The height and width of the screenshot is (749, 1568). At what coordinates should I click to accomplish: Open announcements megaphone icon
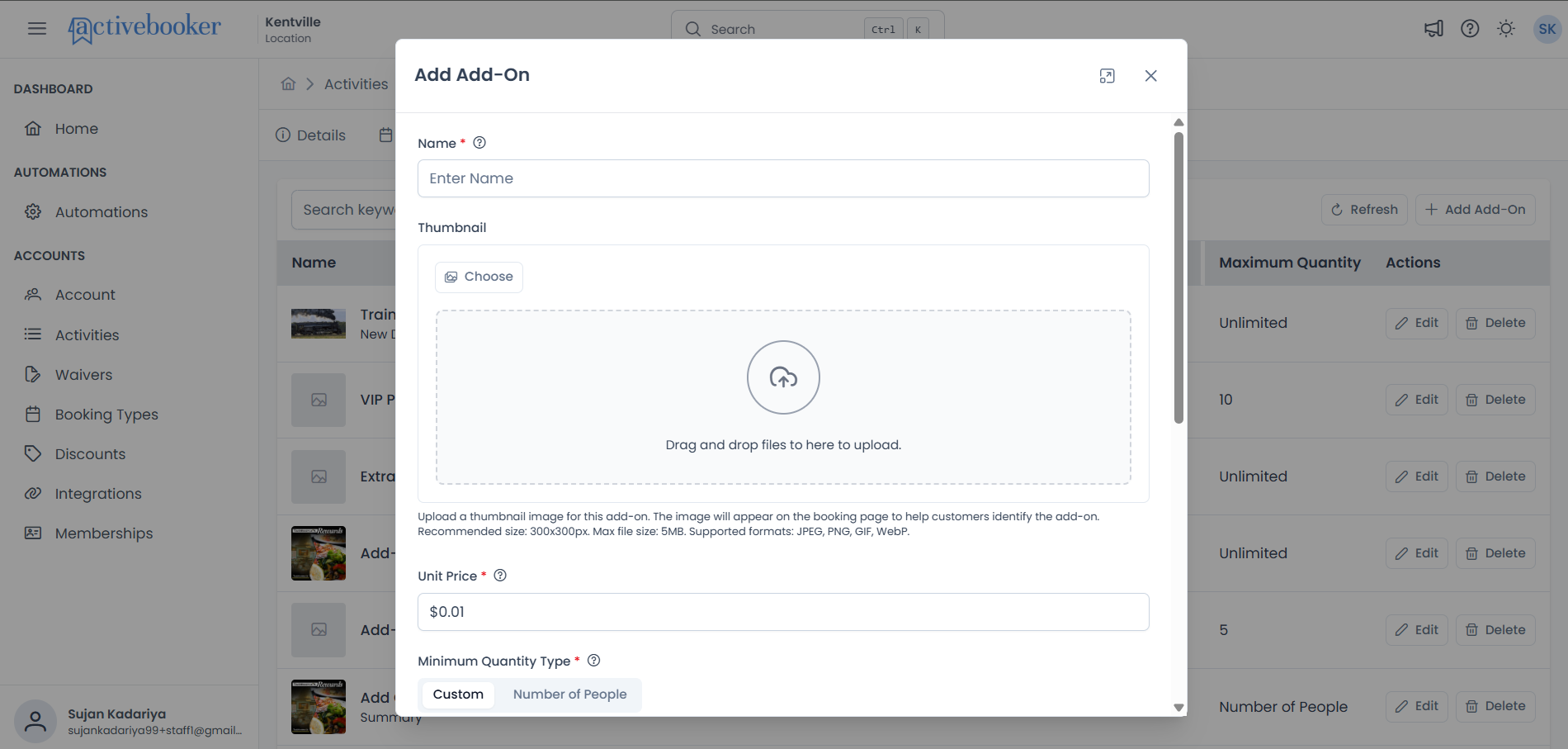1433,29
